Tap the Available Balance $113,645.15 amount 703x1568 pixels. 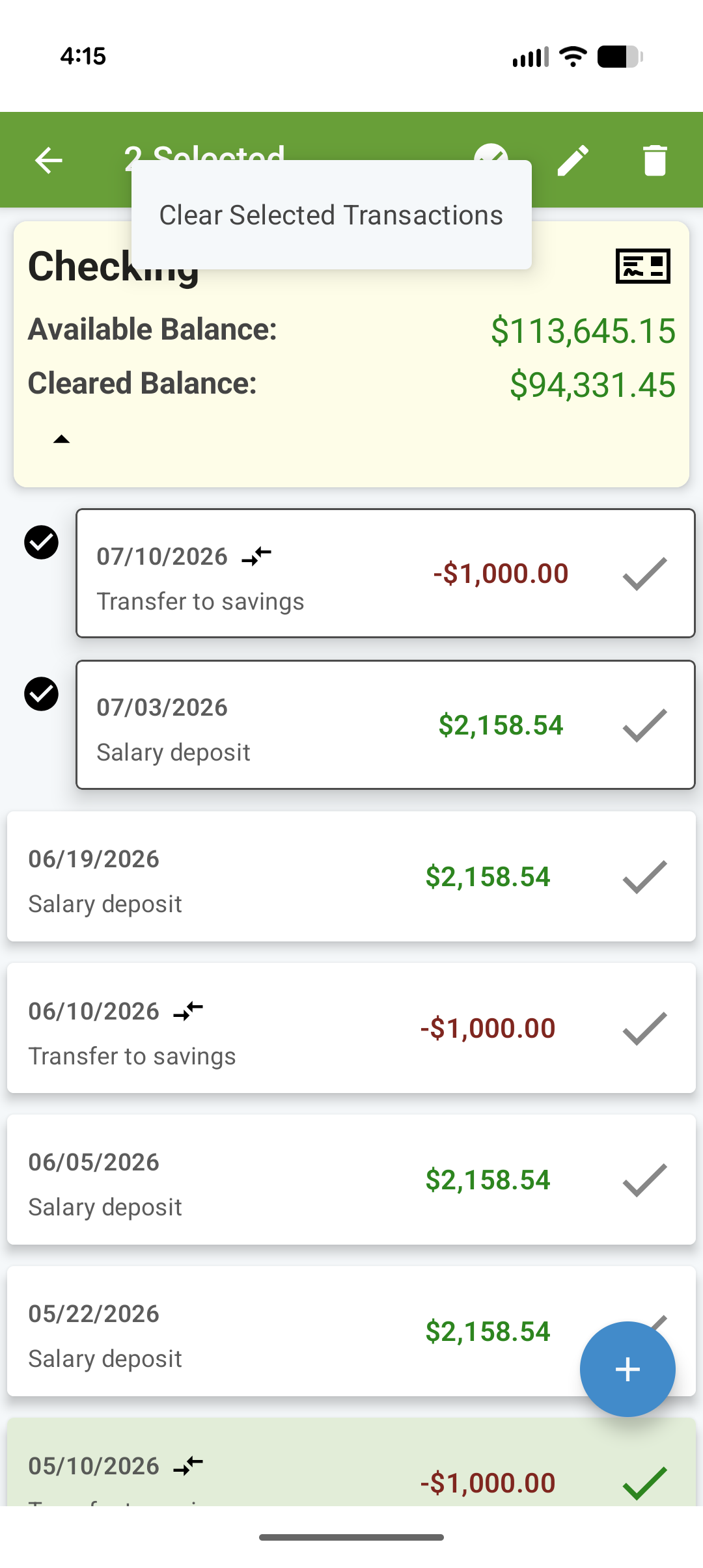pyautogui.click(x=583, y=331)
